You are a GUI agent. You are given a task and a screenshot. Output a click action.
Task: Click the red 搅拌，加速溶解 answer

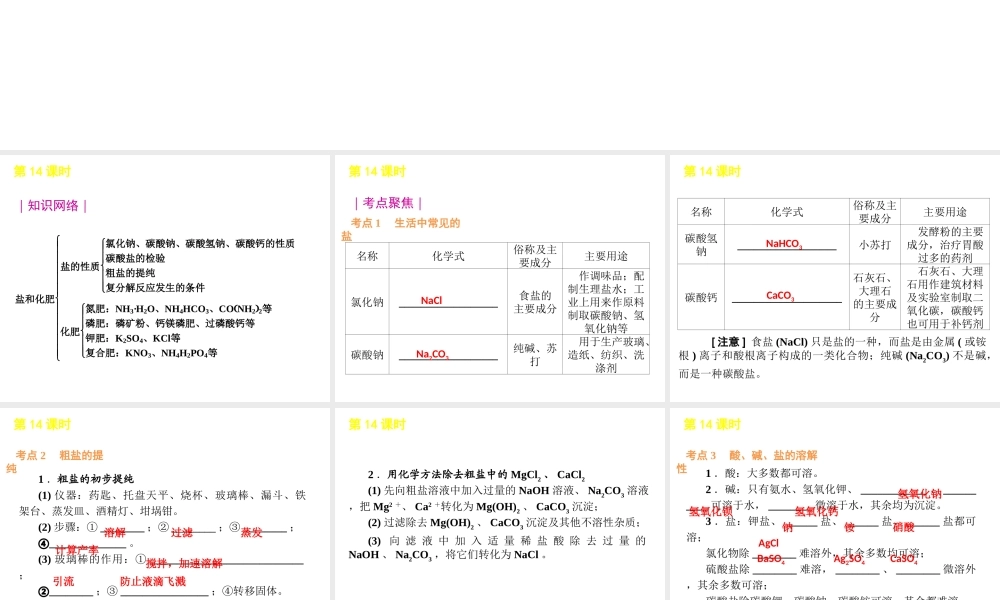pyautogui.click(x=184, y=563)
